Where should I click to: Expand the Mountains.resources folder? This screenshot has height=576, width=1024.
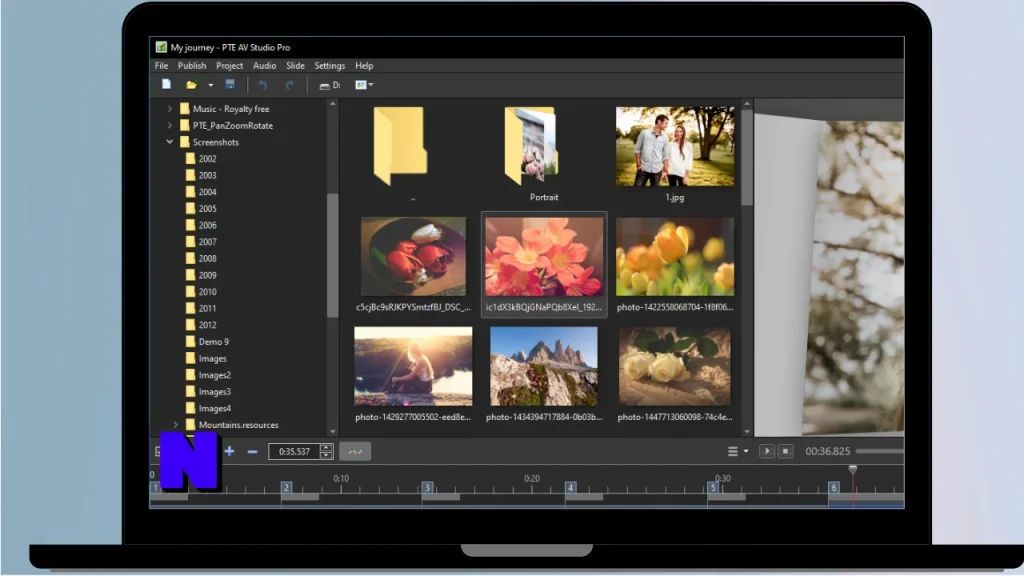[x=176, y=424]
